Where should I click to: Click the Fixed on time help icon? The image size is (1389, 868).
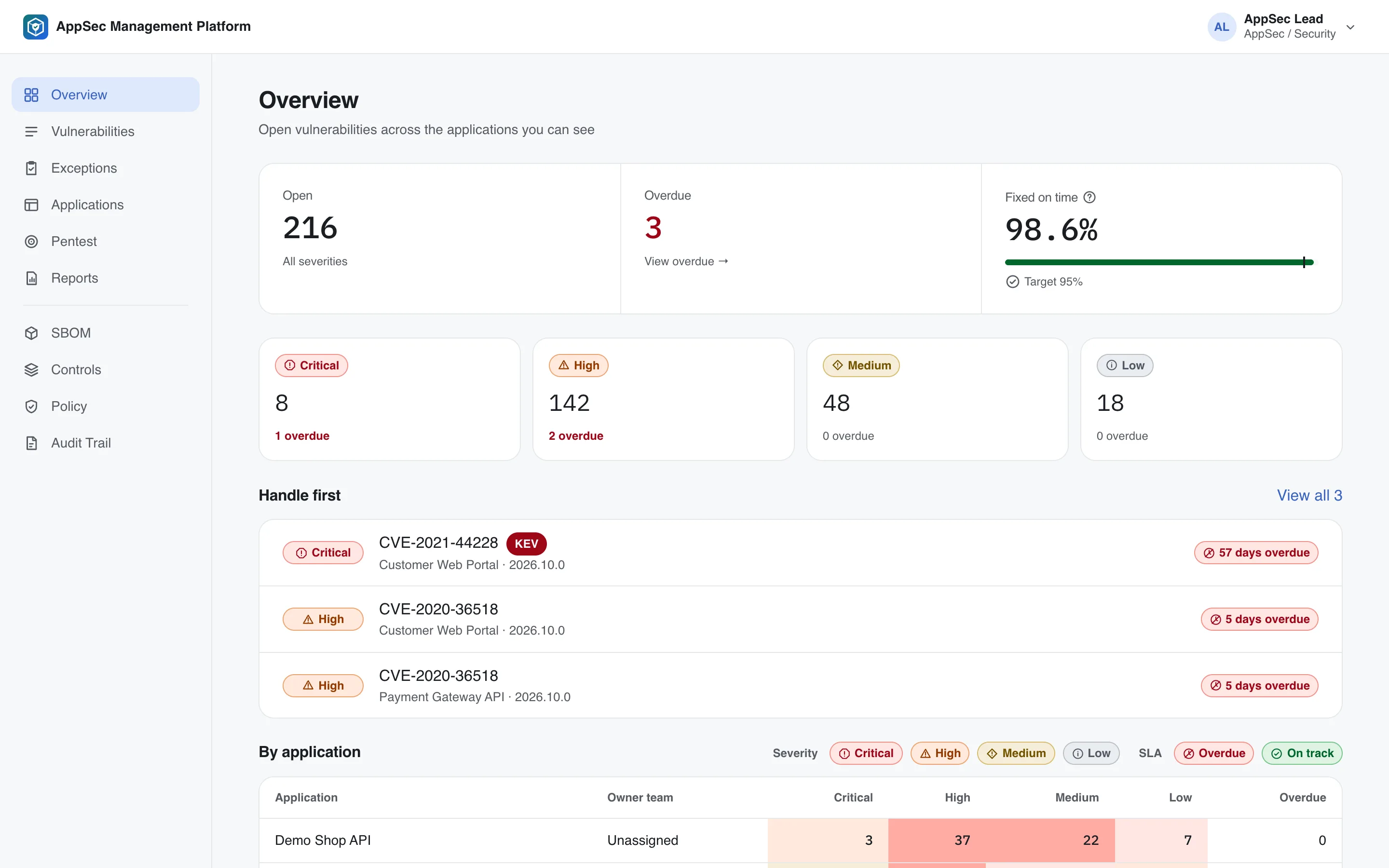[x=1089, y=198]
